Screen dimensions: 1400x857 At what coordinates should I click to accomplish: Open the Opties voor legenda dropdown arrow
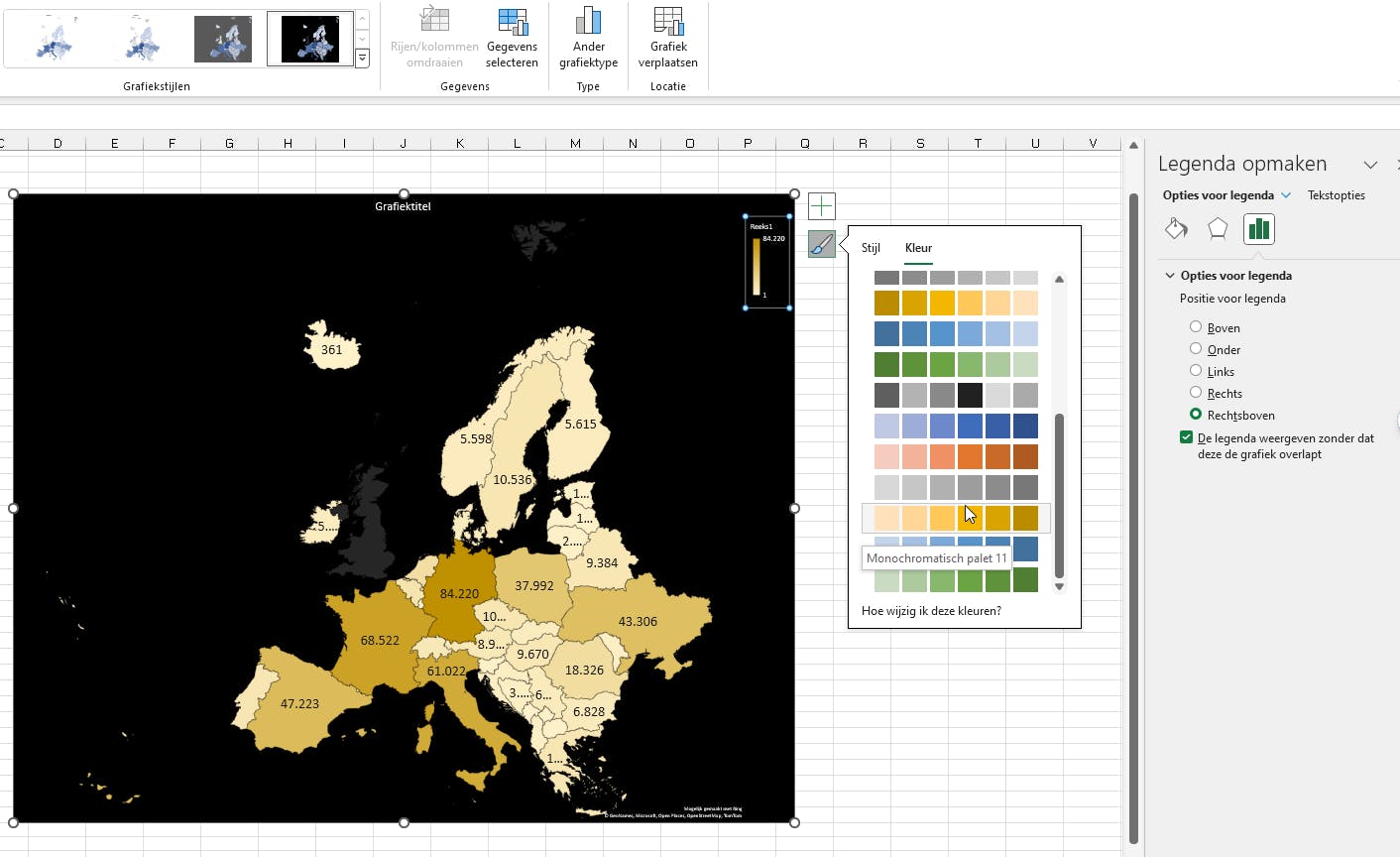click(1286, 195)
